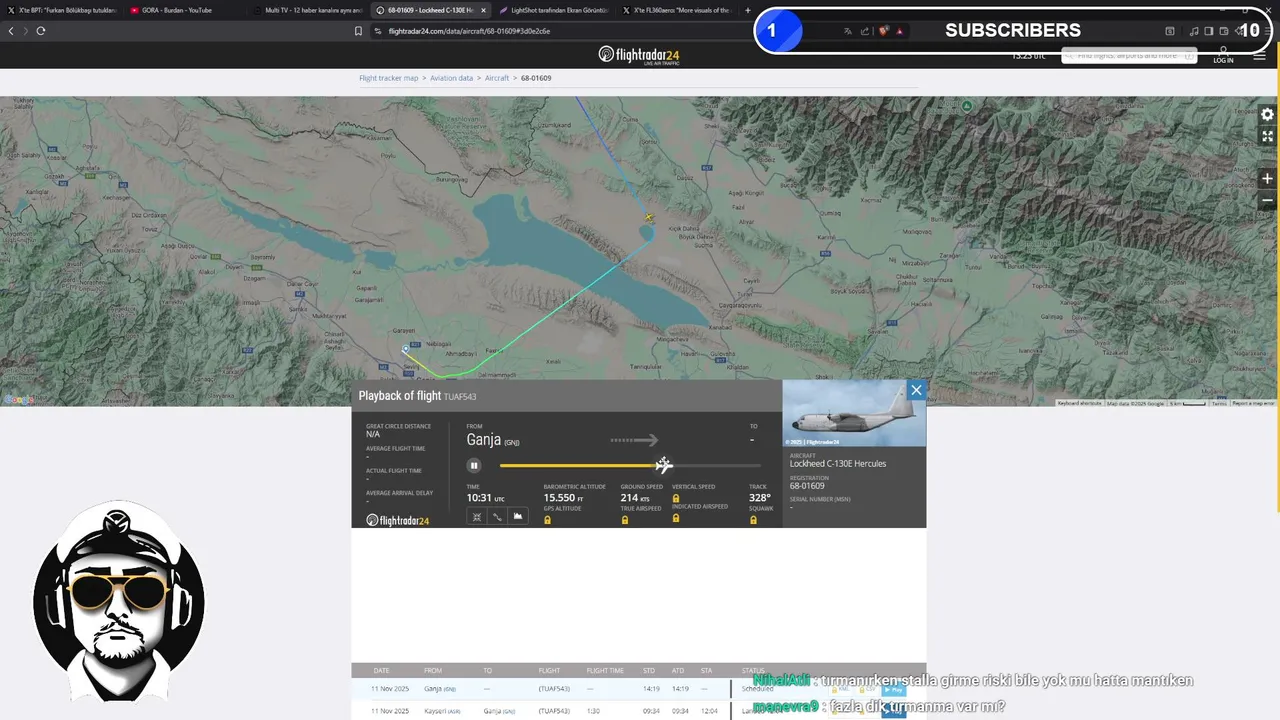The image size is (1280, 720).
Task: Open map settings gear icon
Action: [x=1267, y=115]
